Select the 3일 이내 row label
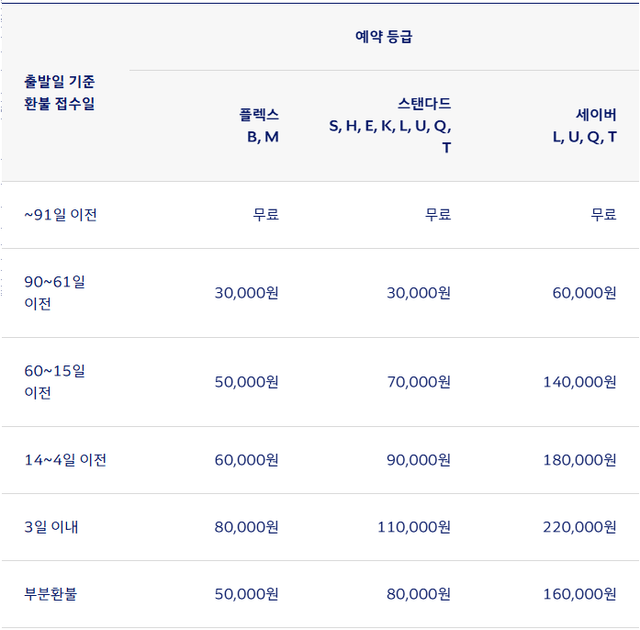 click(51, 527)
